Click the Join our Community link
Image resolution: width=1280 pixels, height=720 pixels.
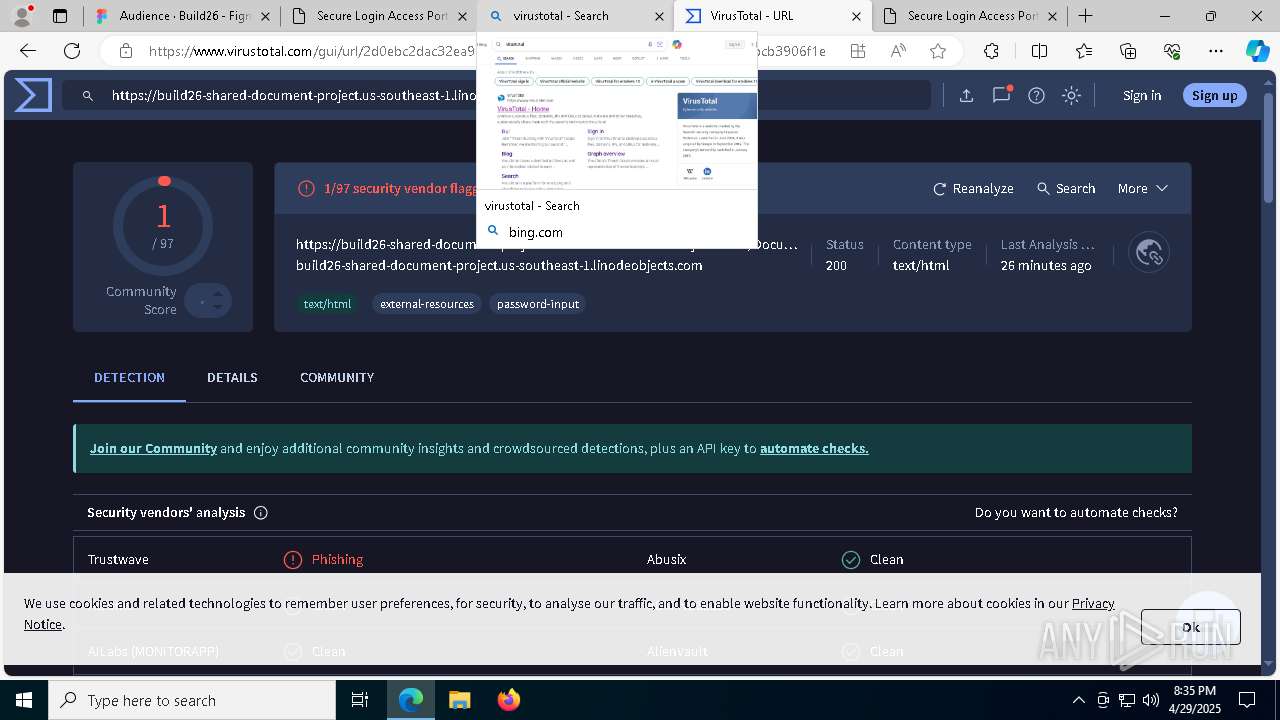click(x=153, y=448)
